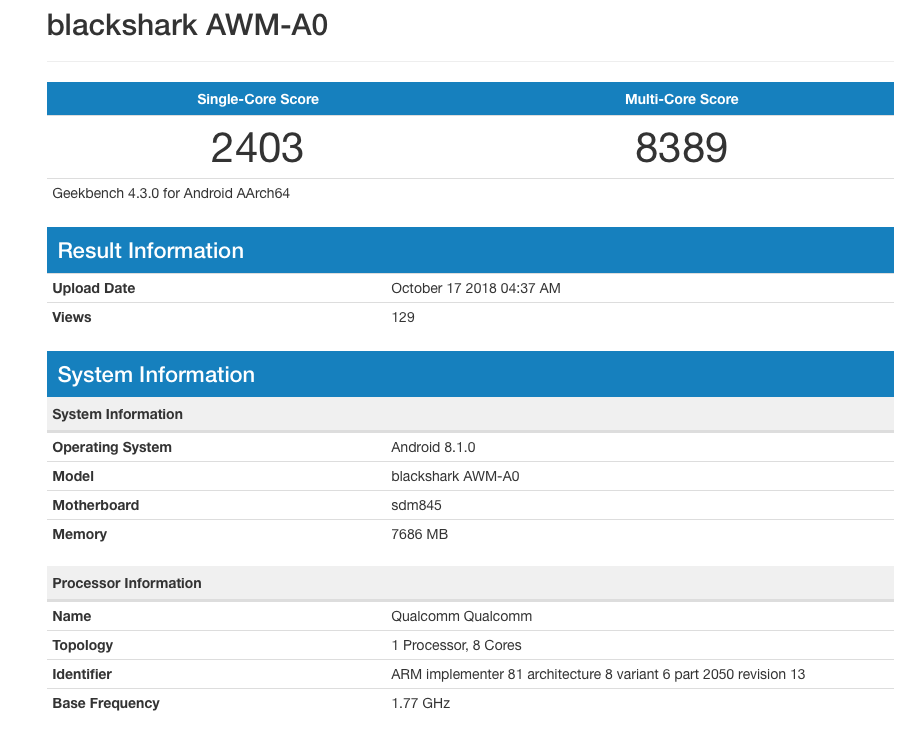The image size is (912, 729).
Task: Click the processor name Qualcomm Qualcomm
Action: point(461,616)
